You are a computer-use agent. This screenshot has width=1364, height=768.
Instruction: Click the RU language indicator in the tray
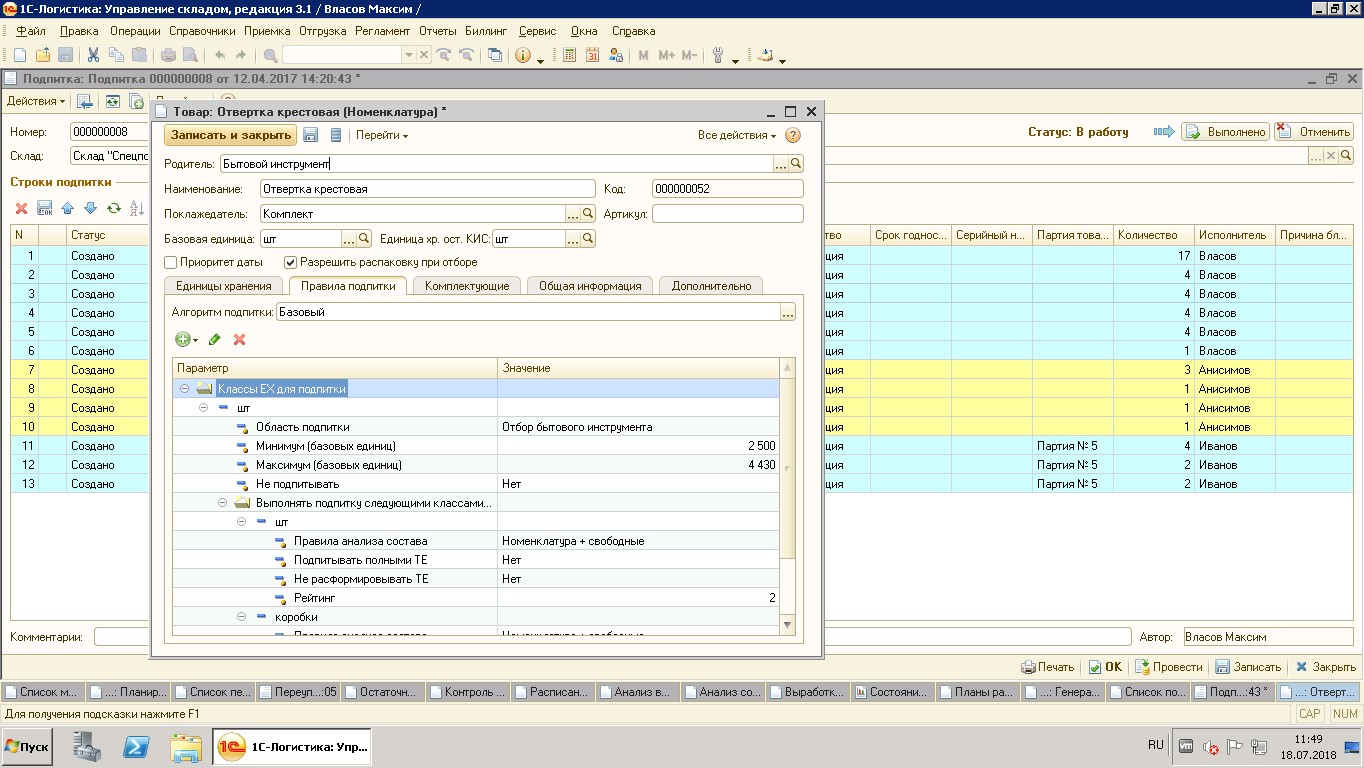[1156, 745]
